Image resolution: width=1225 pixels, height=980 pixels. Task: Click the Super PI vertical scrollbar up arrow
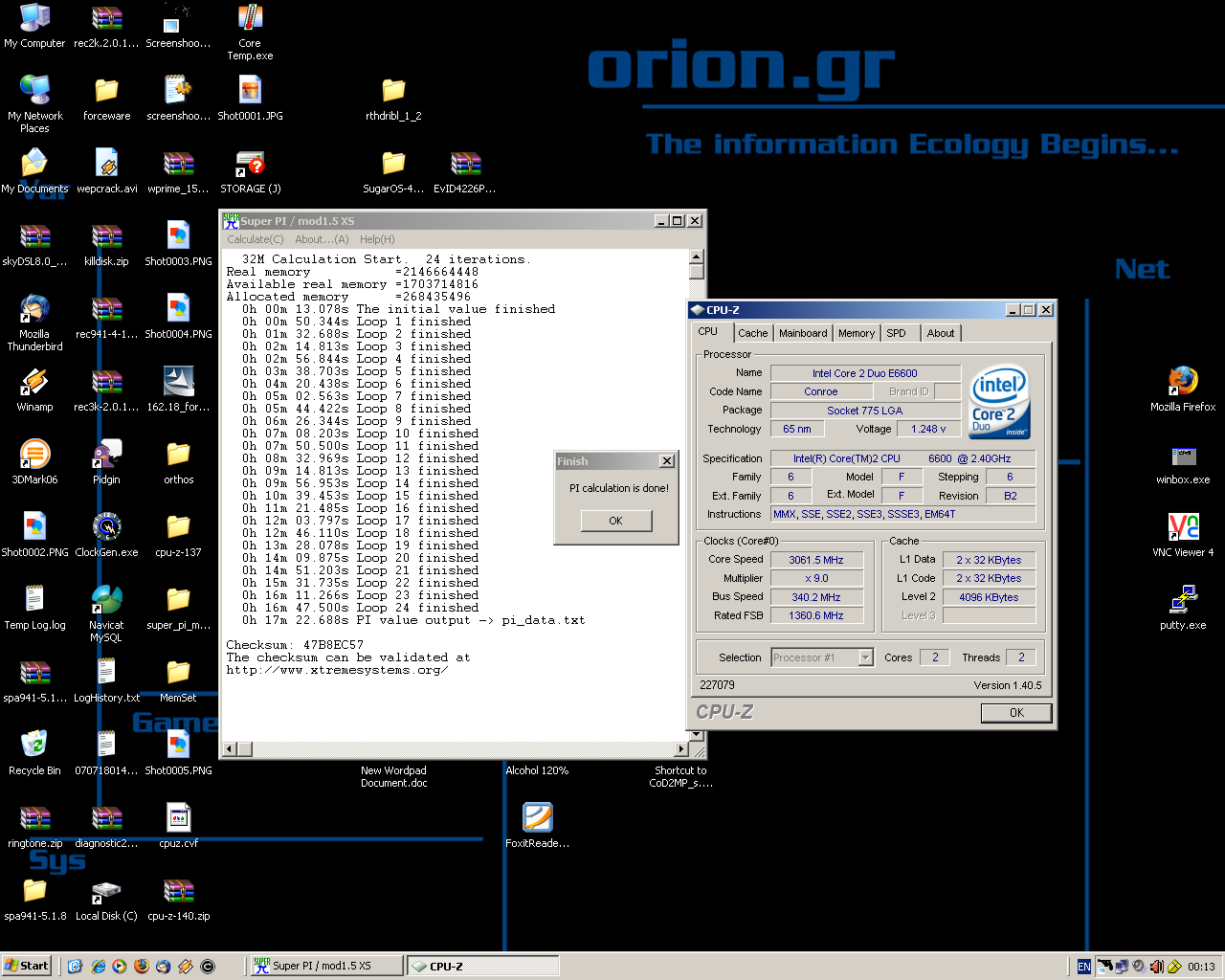697,256
